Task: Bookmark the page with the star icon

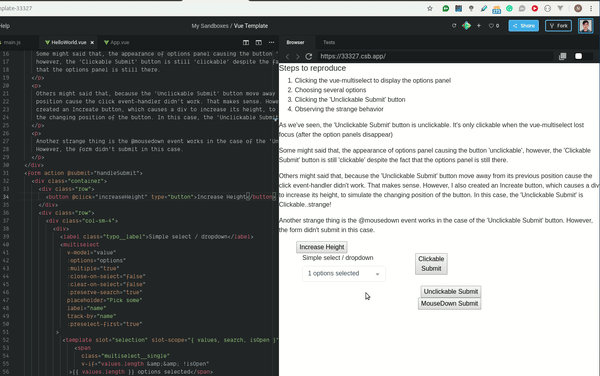Action: tap(430, 8)
